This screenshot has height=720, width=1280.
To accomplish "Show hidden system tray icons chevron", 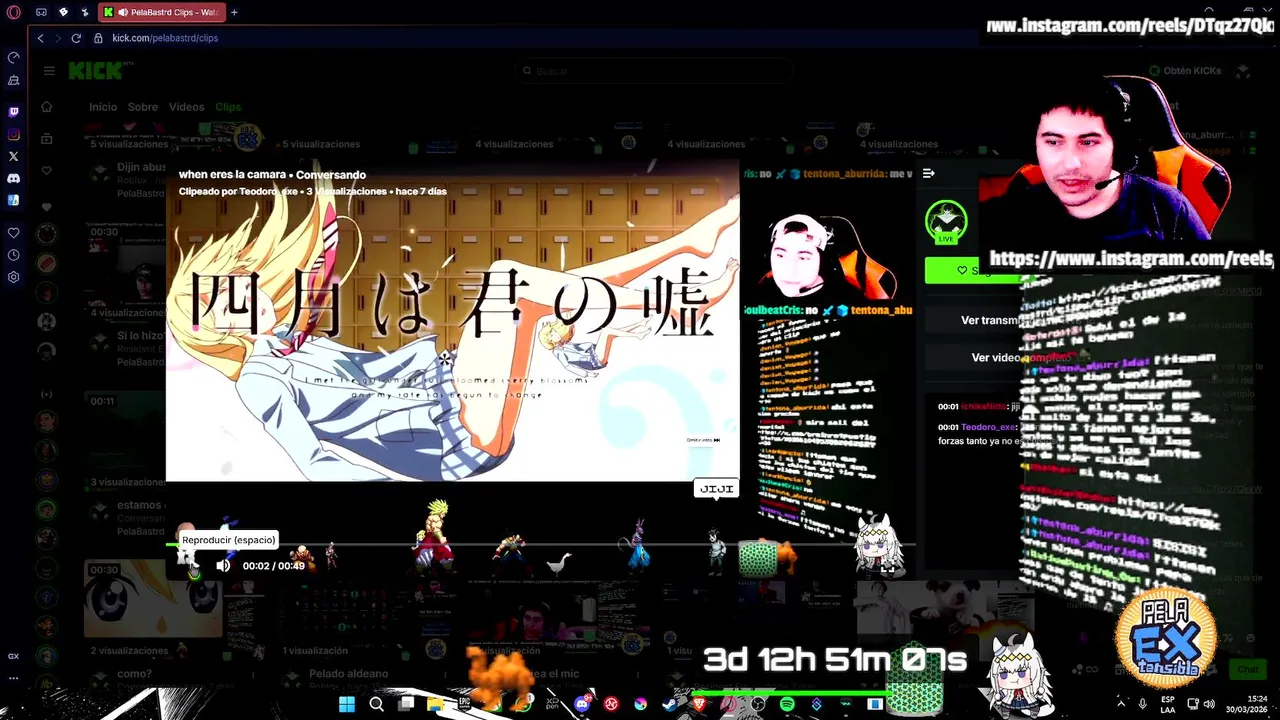I will 1120,704.
